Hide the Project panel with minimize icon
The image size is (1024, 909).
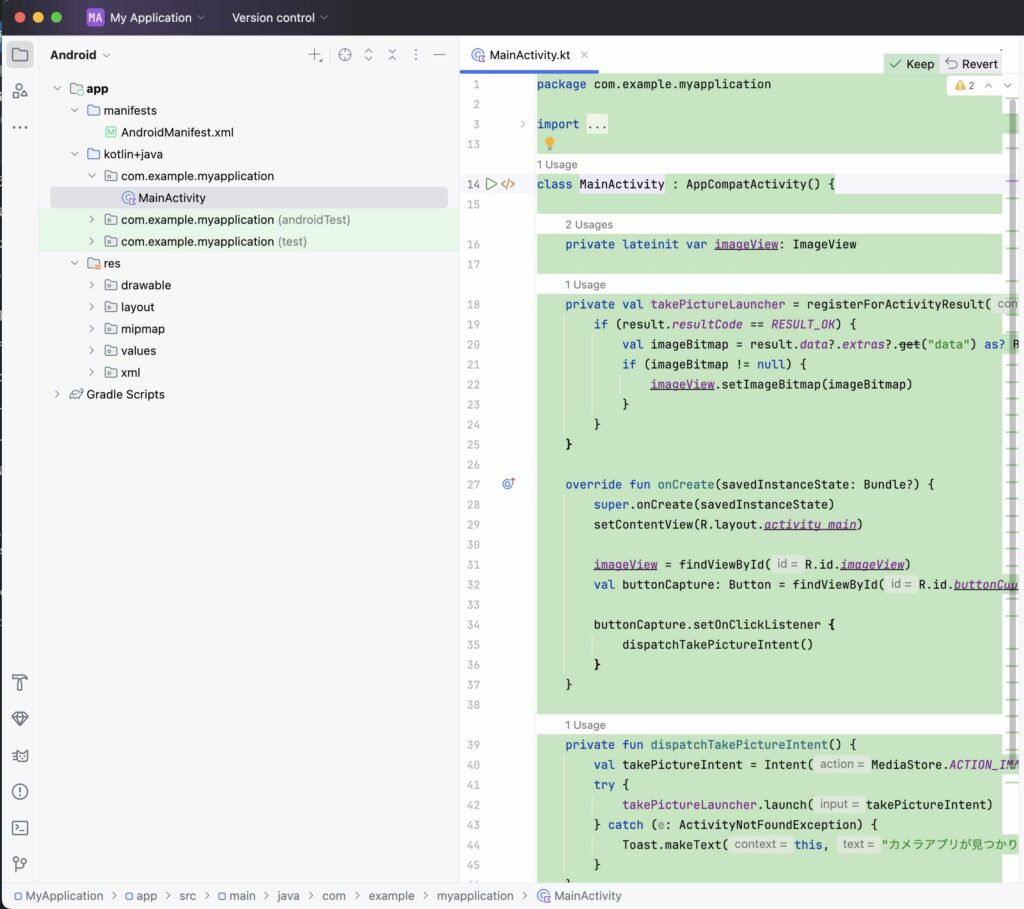tap(439, 55)
